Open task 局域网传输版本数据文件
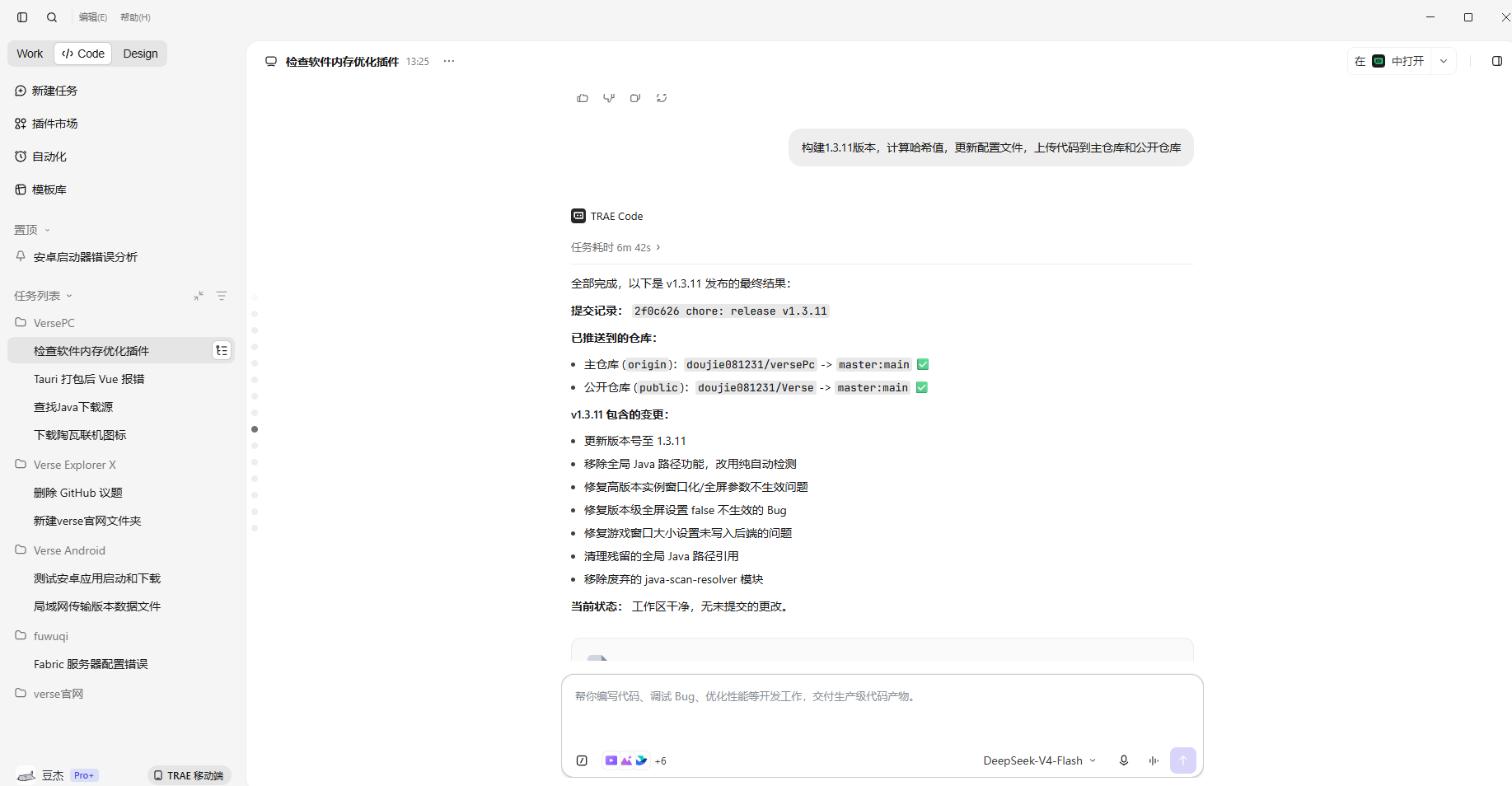This screenshot has height=786, width=1512. click(x=97, y=606)
